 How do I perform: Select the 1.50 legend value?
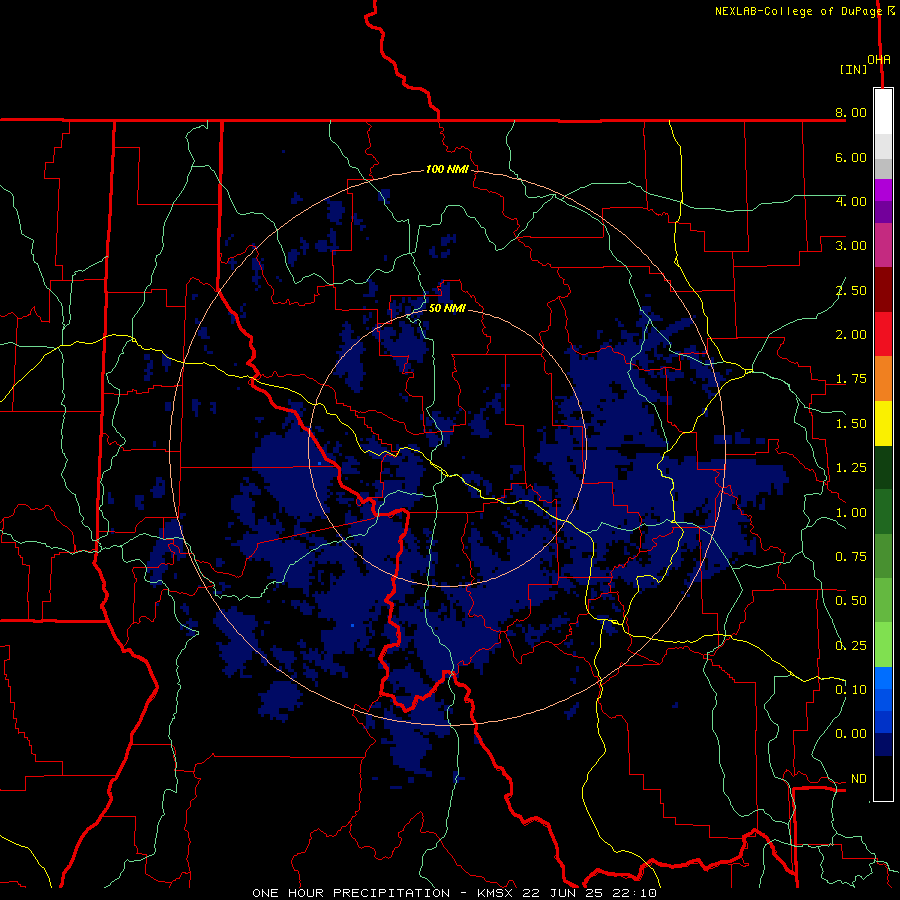(x=851, y=424)
